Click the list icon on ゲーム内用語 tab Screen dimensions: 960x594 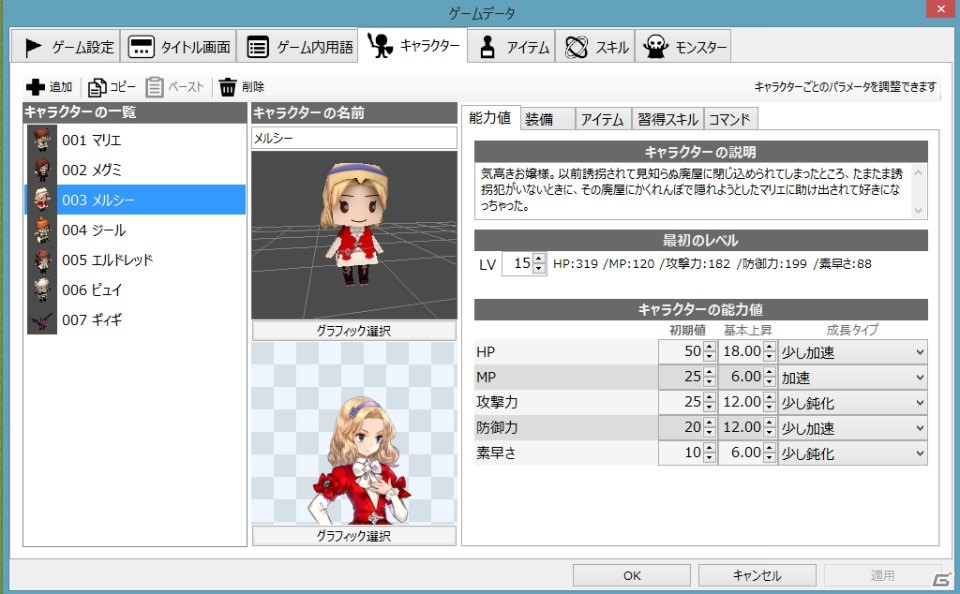(258, 47)
